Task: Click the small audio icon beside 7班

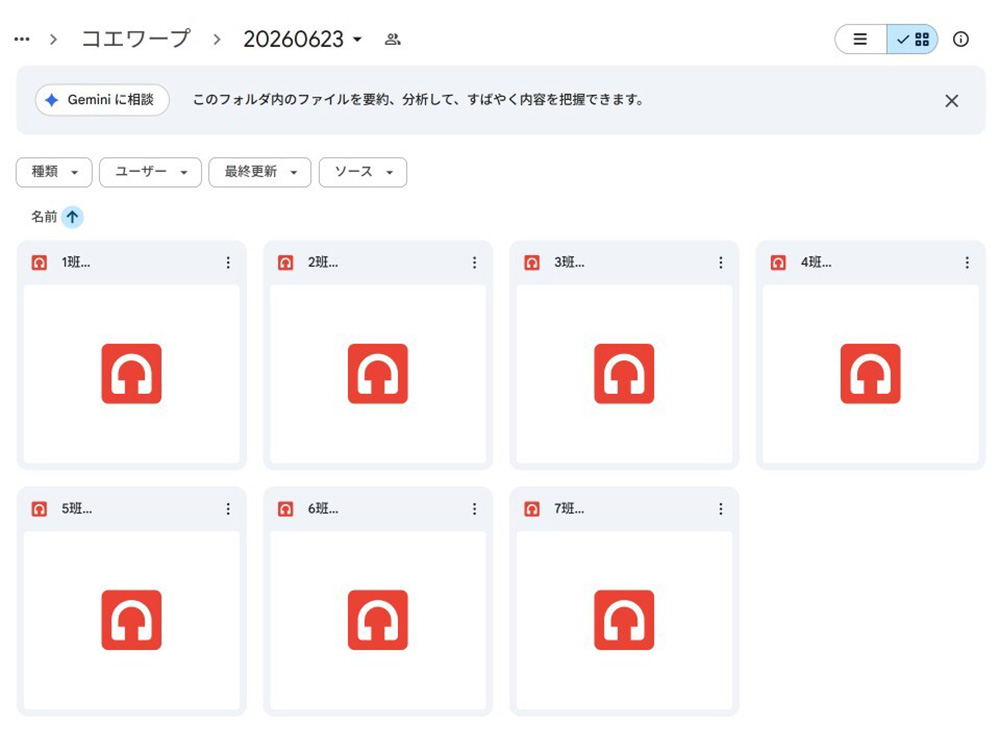Action: click(532, 509)
